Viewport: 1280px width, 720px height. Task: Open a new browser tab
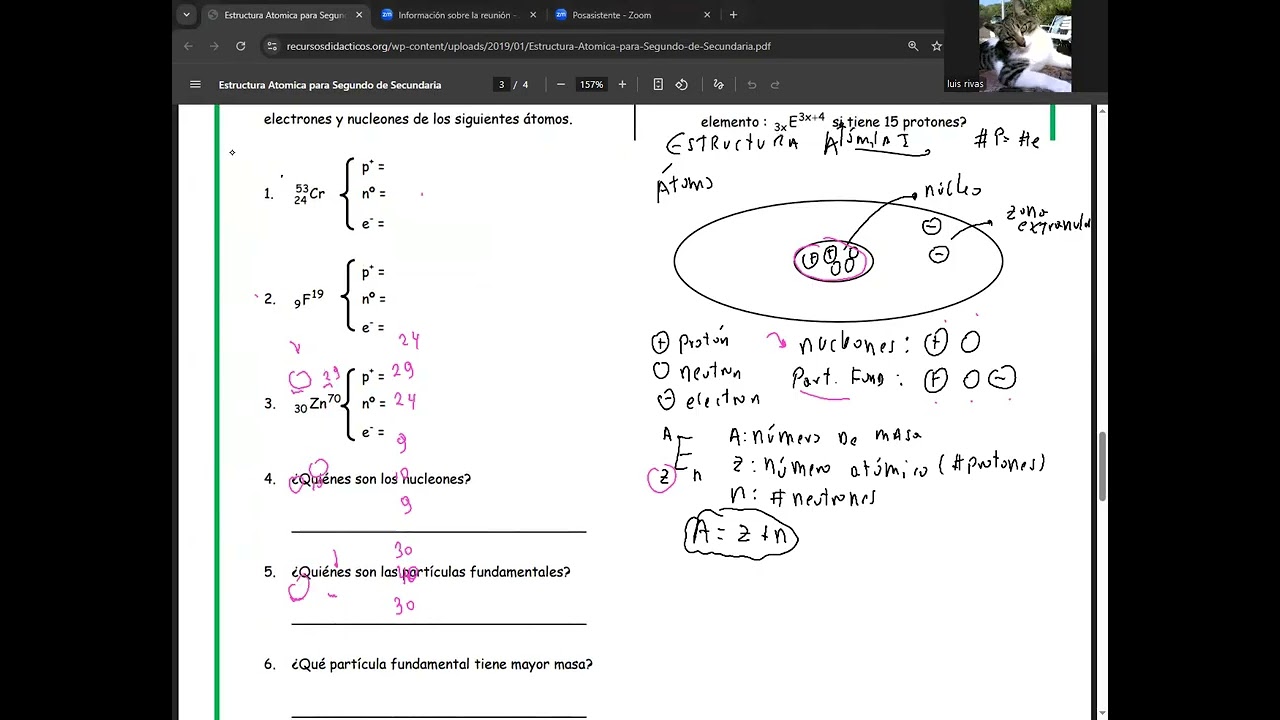click(733, 15)
